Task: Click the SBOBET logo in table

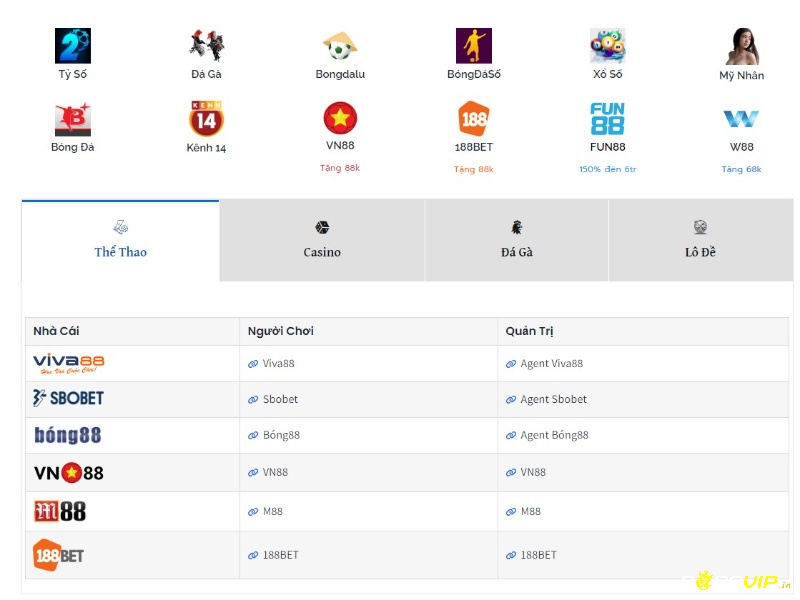Action: (68, 398)
